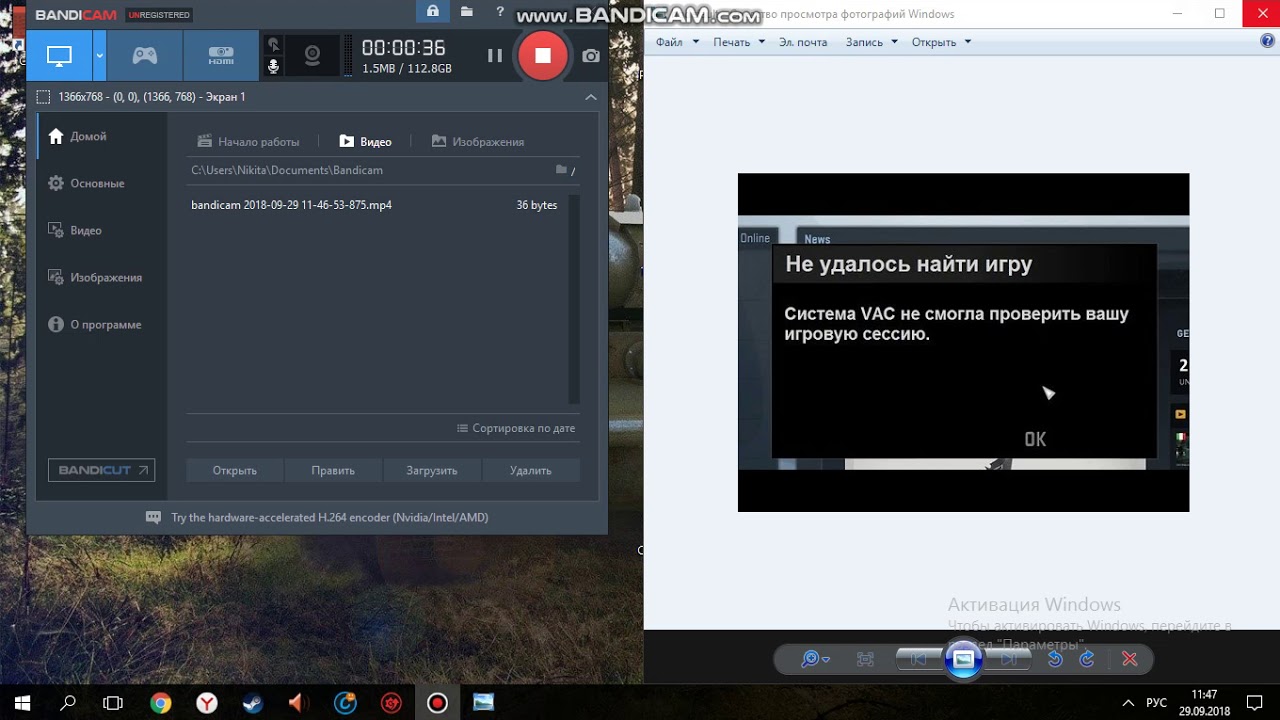This screenshot has height=720, width=1280.
Task: Open the О программе section
Action: [x=101, y=324]
